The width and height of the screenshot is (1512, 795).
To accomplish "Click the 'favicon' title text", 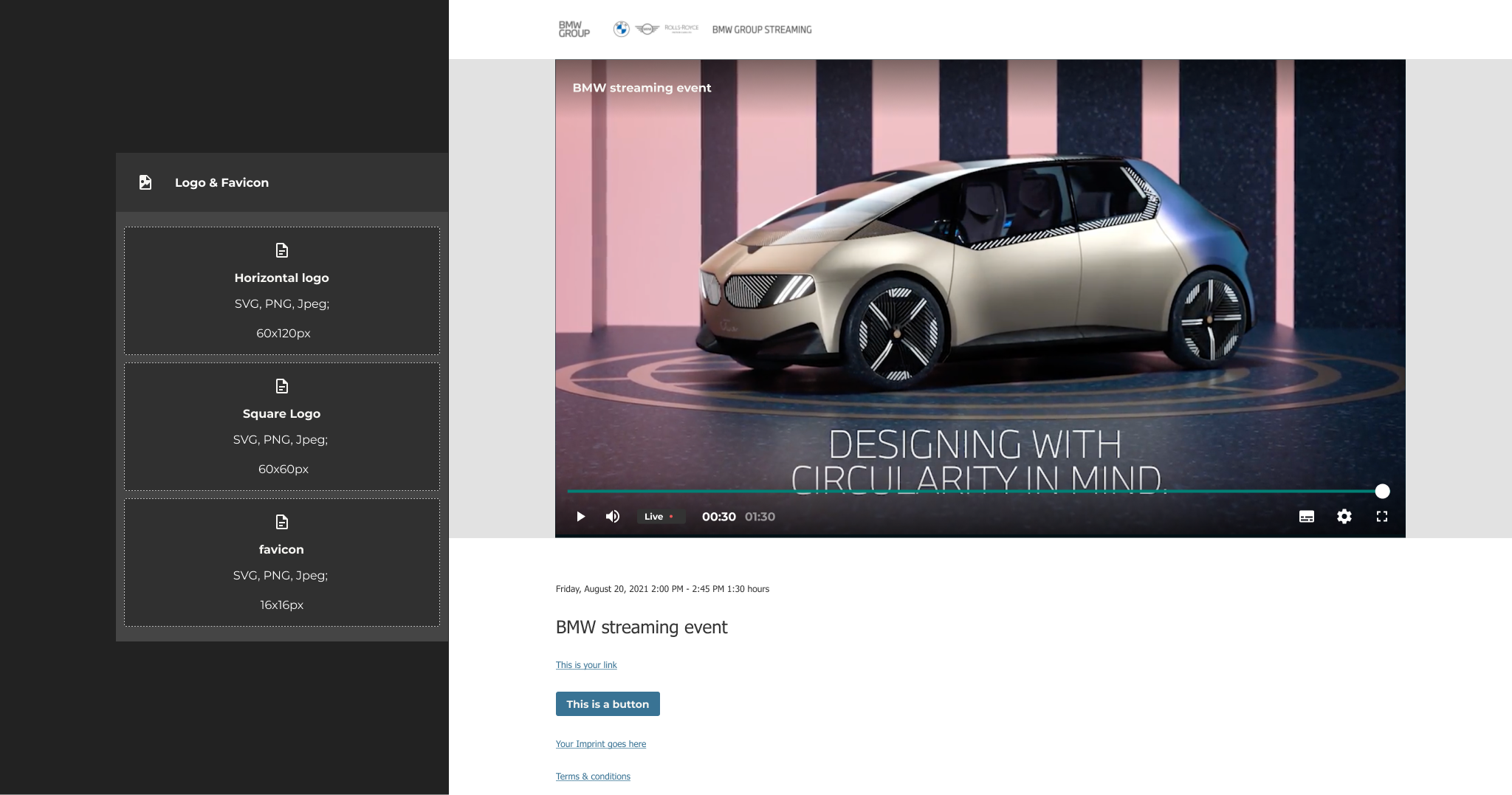I will pos(281,550).
